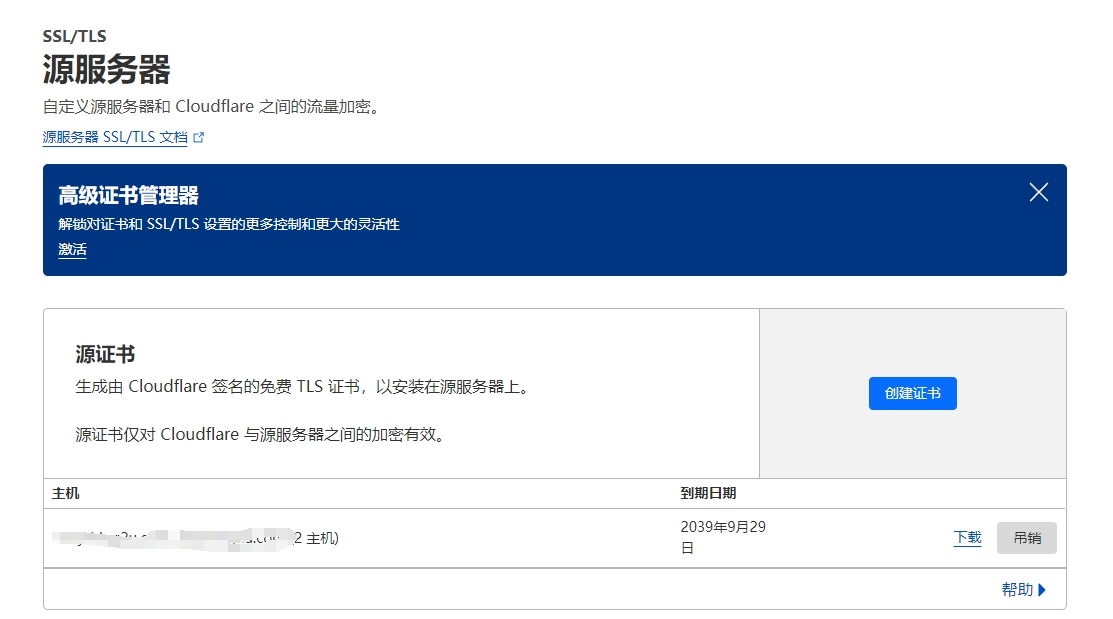This screenshot has width=1113, height=619.
Task: Expand the 帮助 section
Action: (1024, 589)
